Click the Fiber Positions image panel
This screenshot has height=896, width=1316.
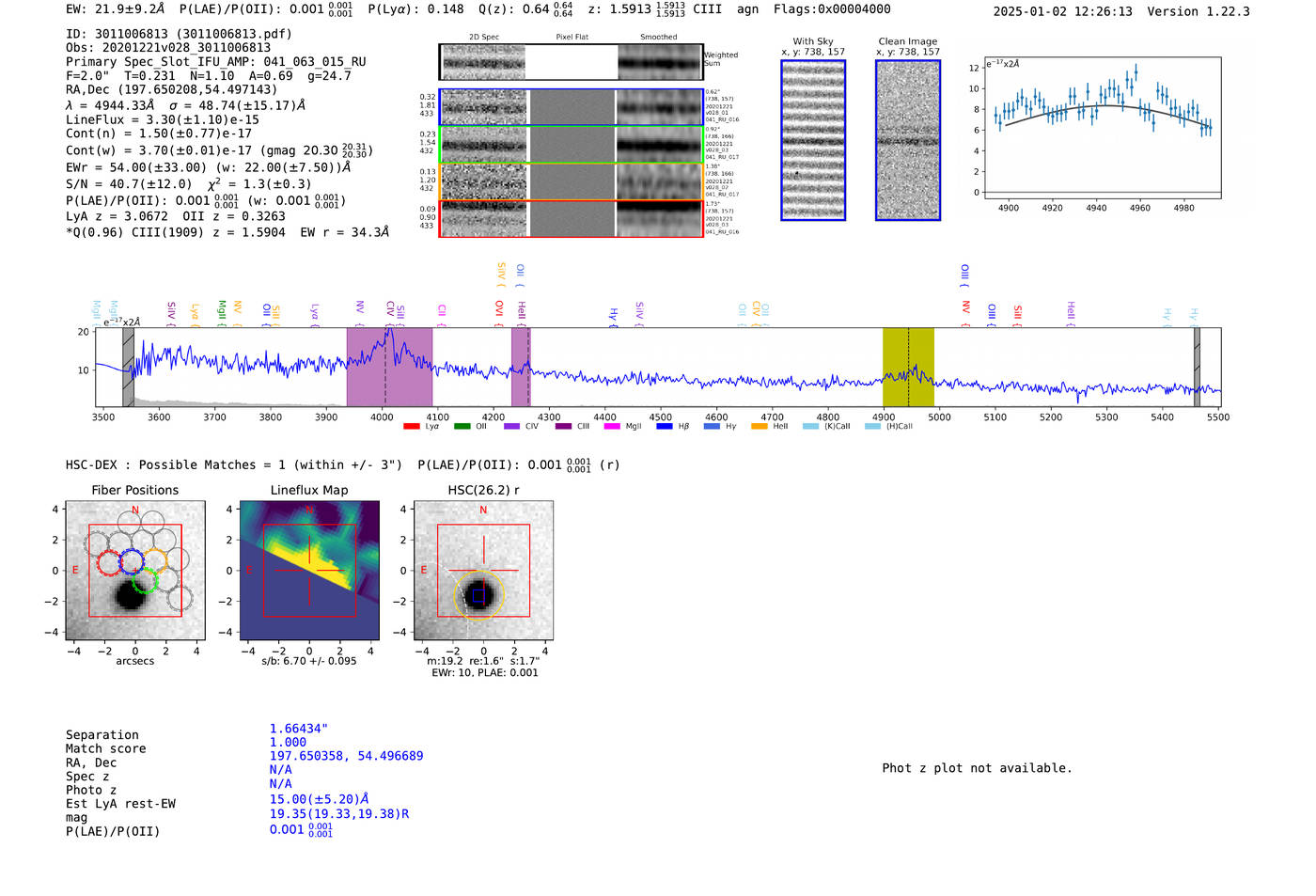[x=135, y=571]
